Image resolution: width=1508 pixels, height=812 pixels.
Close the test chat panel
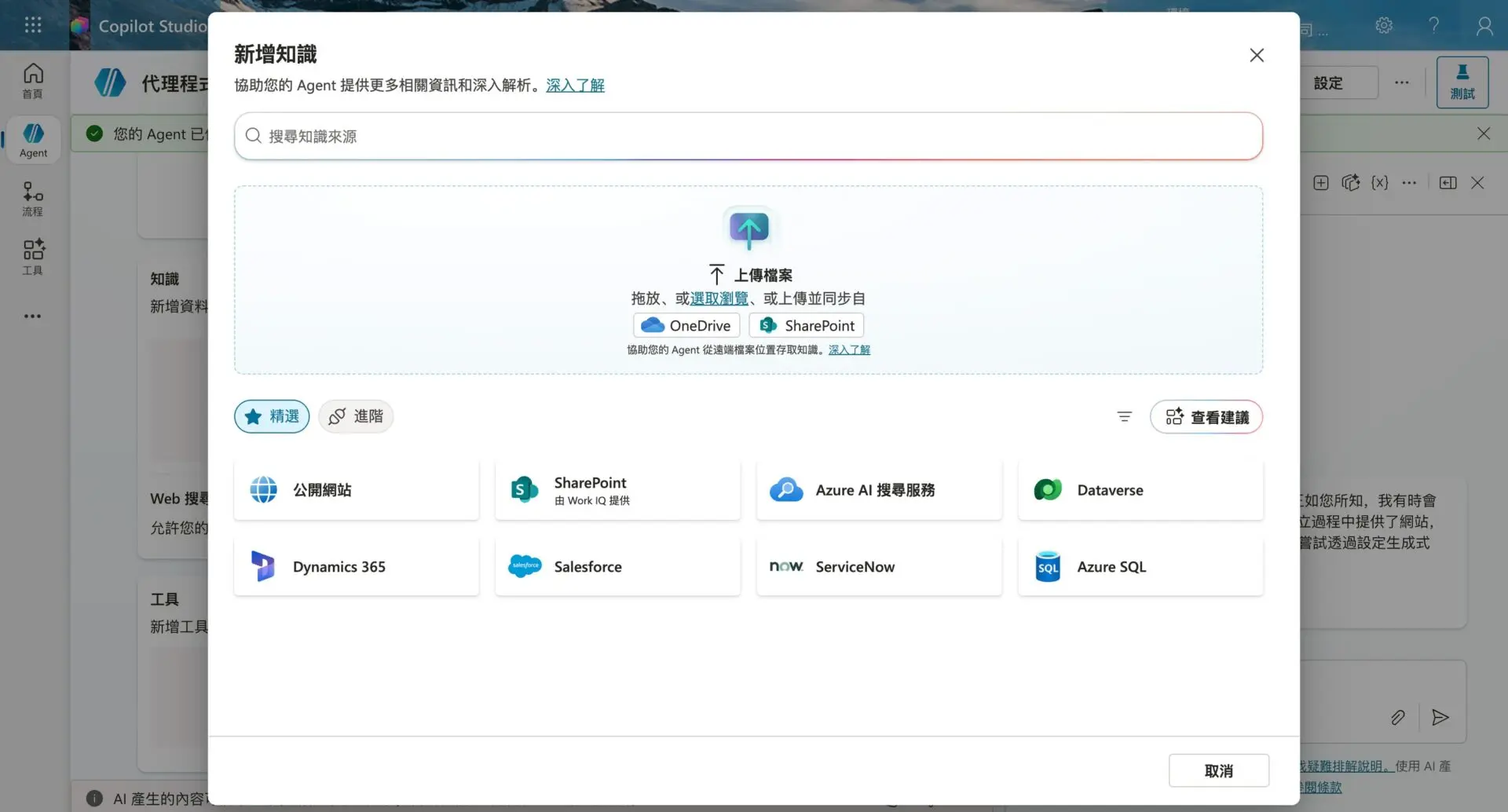pyautogui.click(x=1477, y=183)
